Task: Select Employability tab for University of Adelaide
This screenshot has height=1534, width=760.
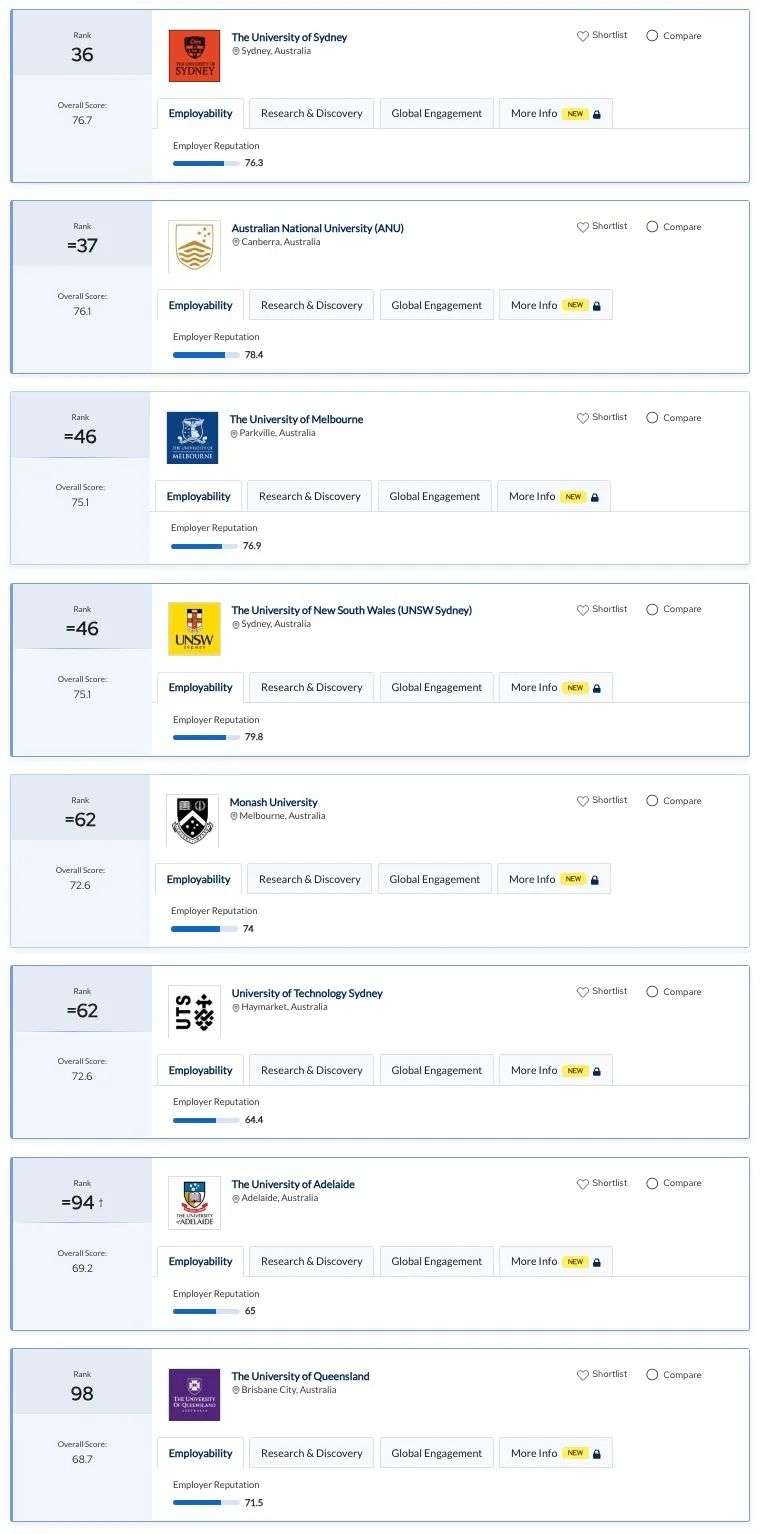Action: click(x=200, y=1261)
